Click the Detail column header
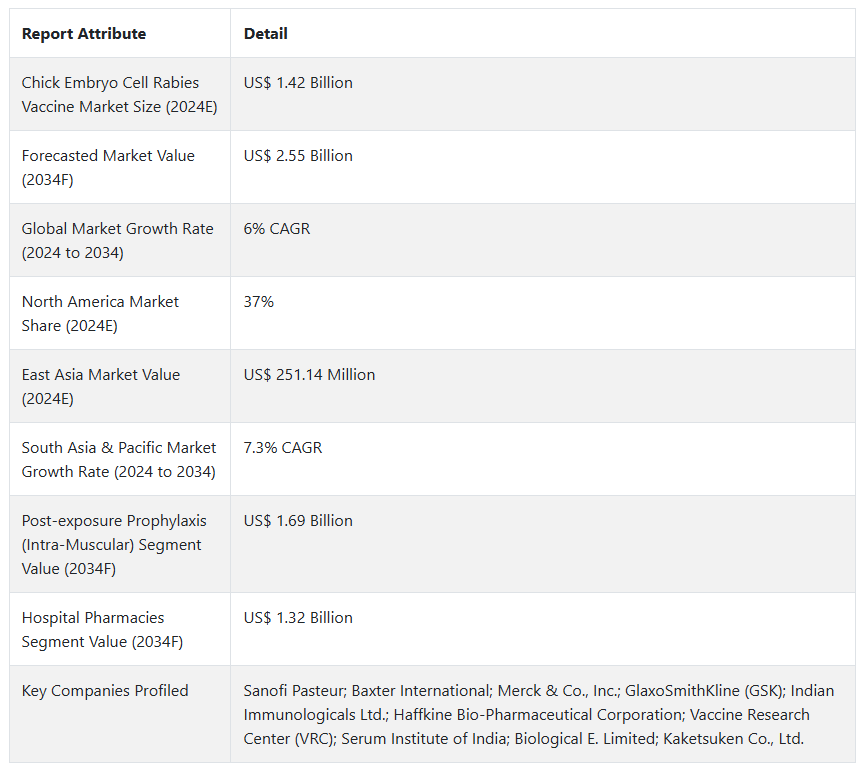Image resolution: width=865 pixels, height=771 pixels. click(x=266, y=34)
